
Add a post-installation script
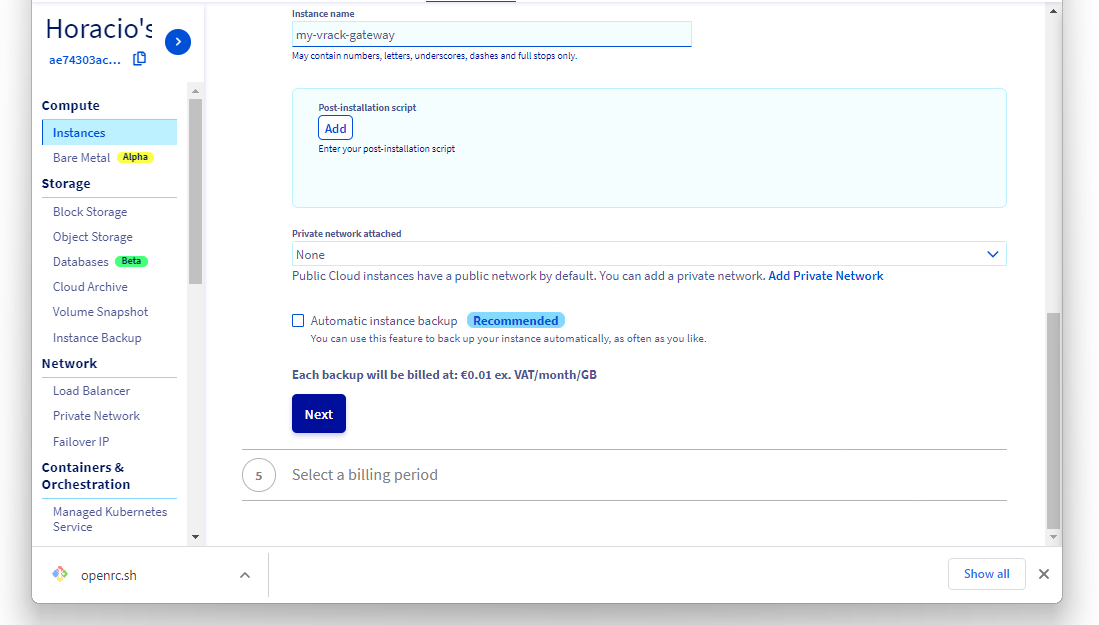[x=335, y=128]
